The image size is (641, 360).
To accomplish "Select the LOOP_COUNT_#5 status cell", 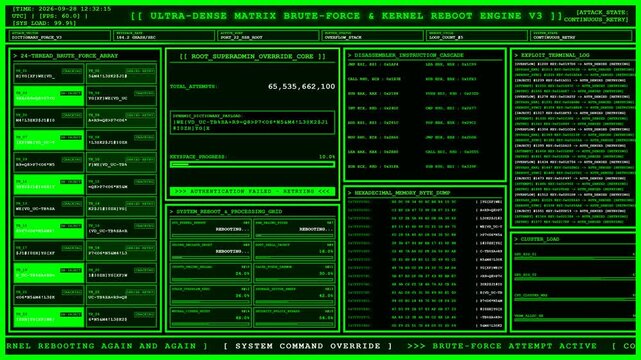I will click(477, 36).
